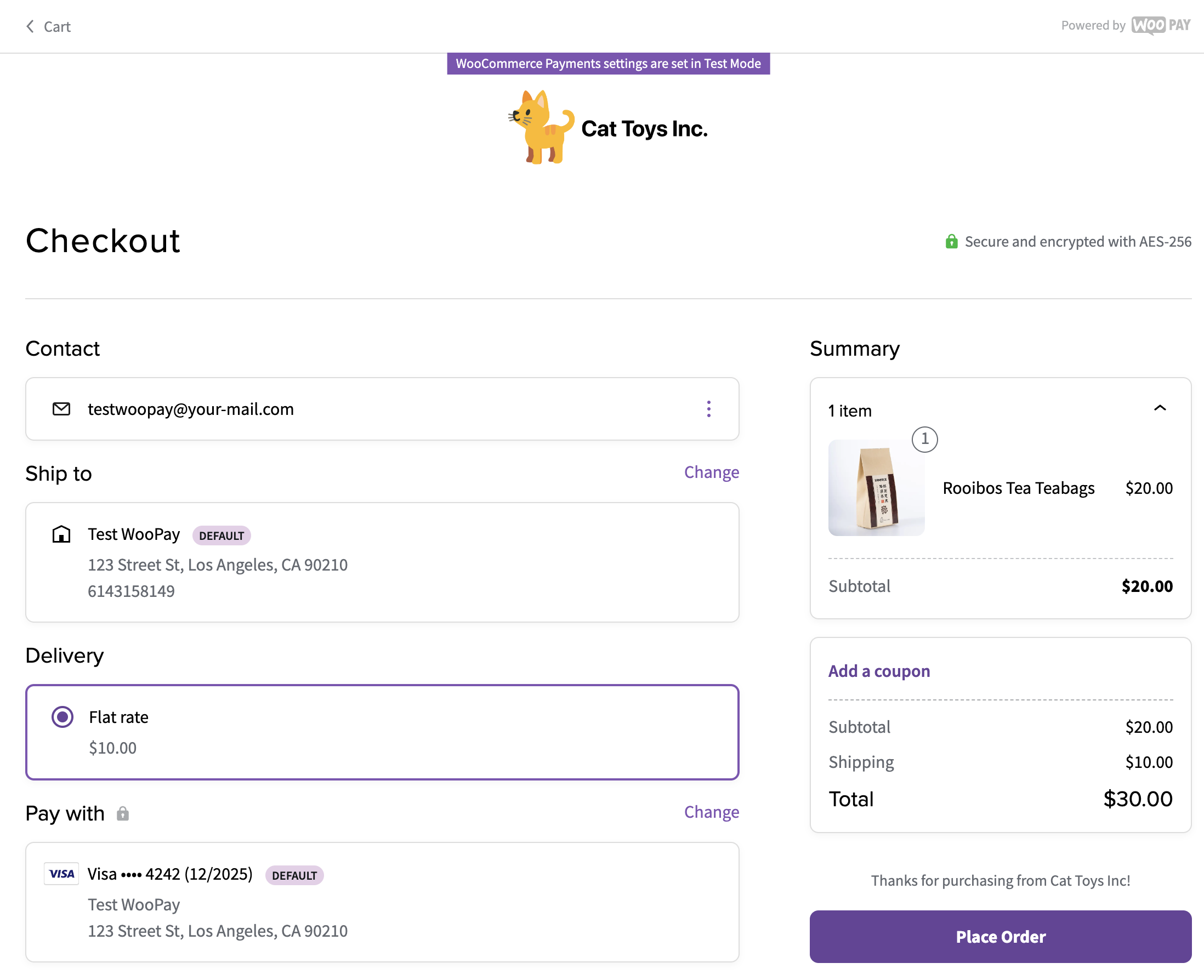Click the Visa card logo icon
The width and height of the screenshot is (1204, 980).
pos(61,874)
